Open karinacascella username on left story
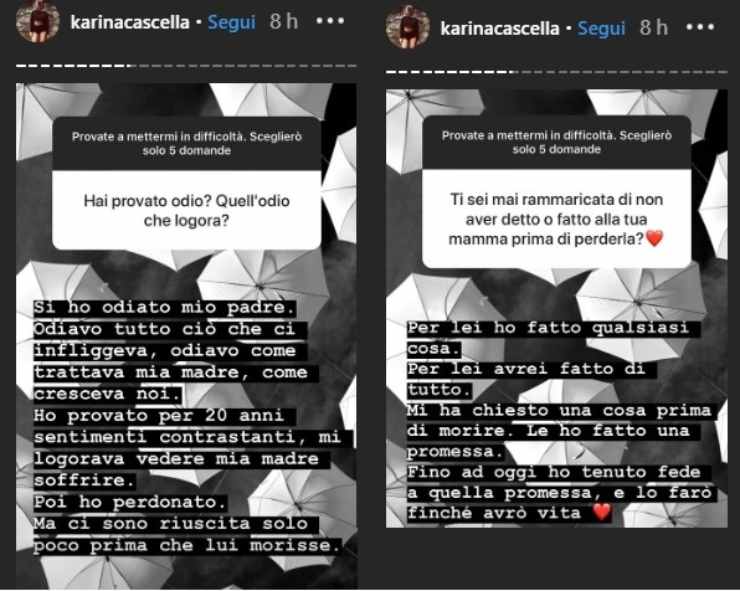The width and height of the screenshot is (740, 591). [x=130, y=22]
